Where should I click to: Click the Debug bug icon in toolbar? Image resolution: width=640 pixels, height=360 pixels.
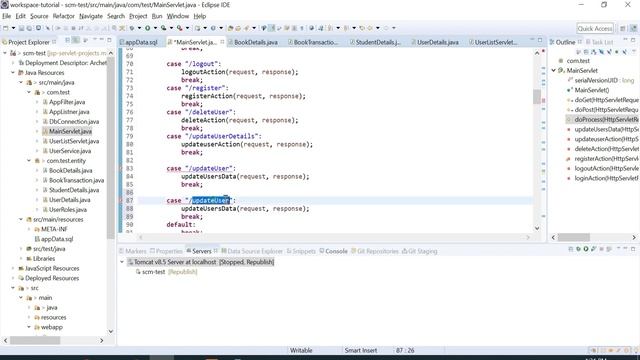click(x=131, y=28)
